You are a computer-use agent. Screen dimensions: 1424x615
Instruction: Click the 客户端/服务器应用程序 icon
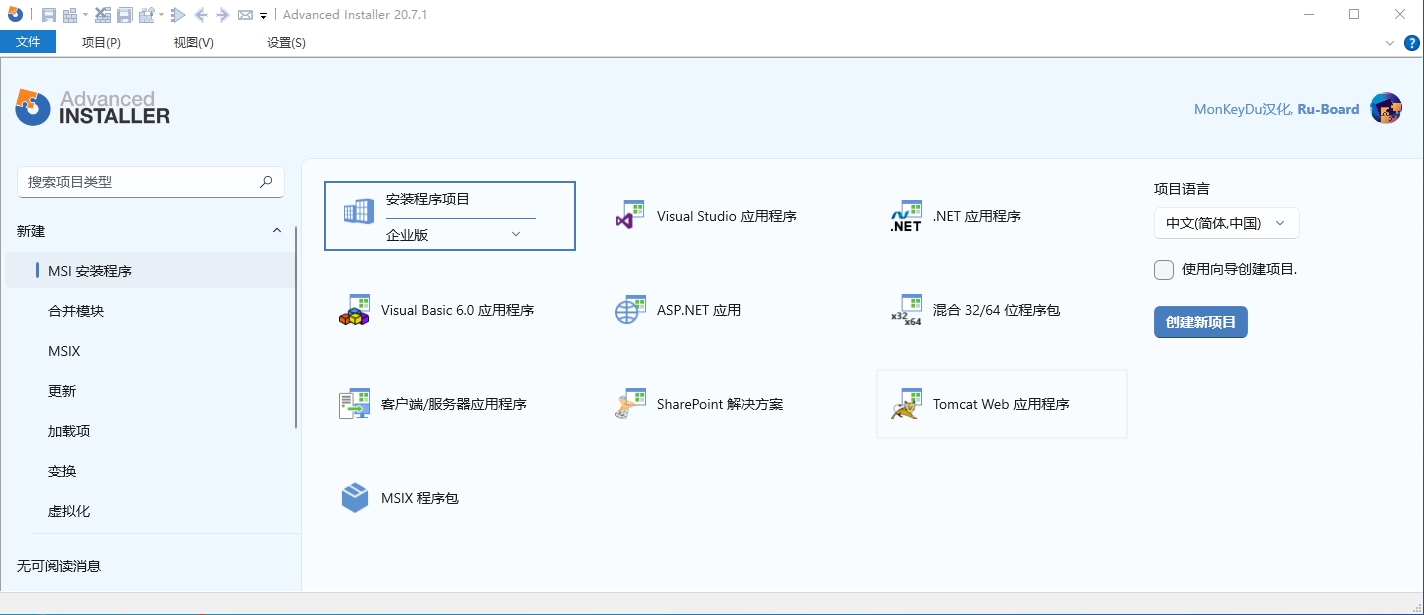pos(354,404)
